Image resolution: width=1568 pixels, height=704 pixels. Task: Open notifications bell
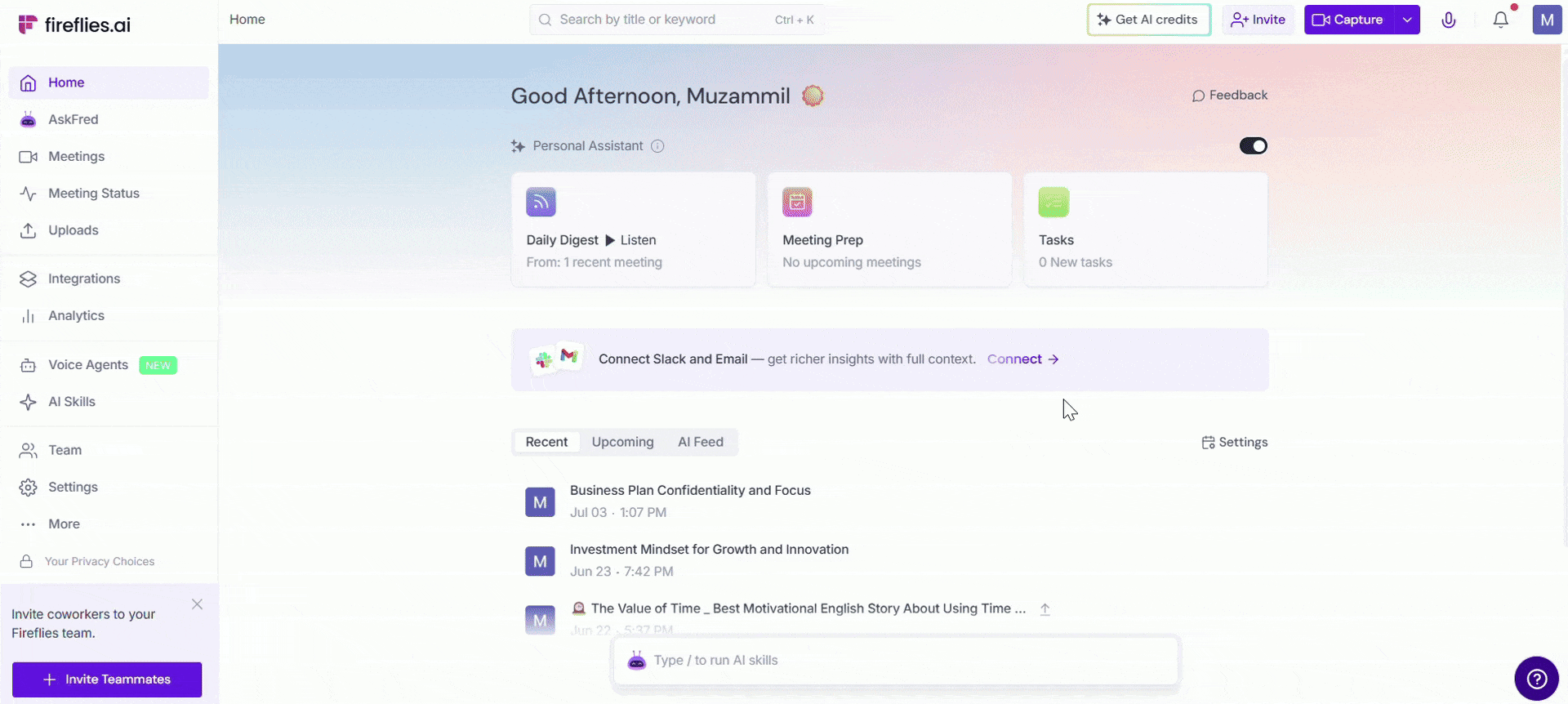coord(1501,20)
